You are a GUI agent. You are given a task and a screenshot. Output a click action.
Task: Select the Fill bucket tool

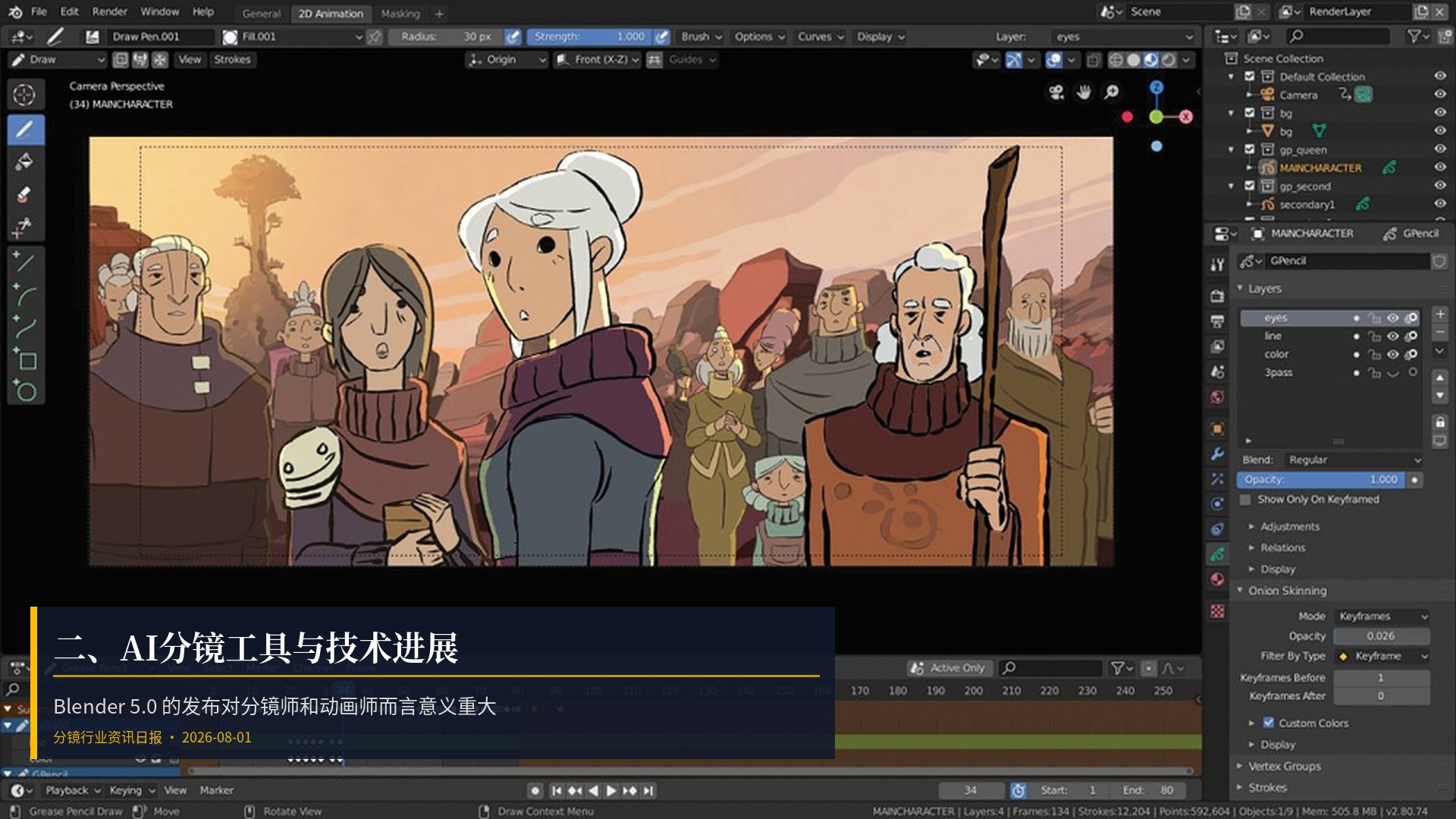24,162
